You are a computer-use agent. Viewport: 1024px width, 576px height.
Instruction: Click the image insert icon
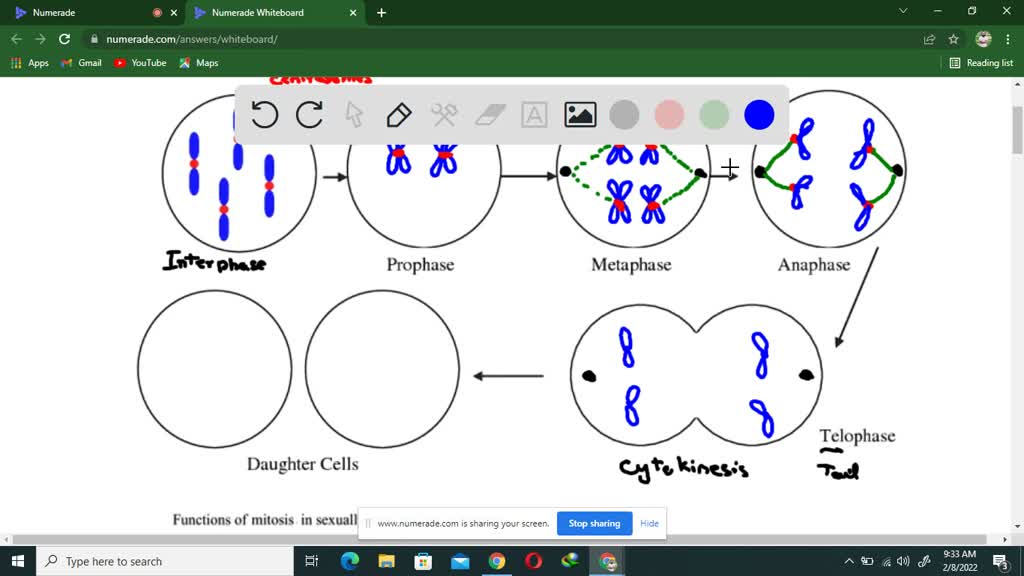point(579,115)
